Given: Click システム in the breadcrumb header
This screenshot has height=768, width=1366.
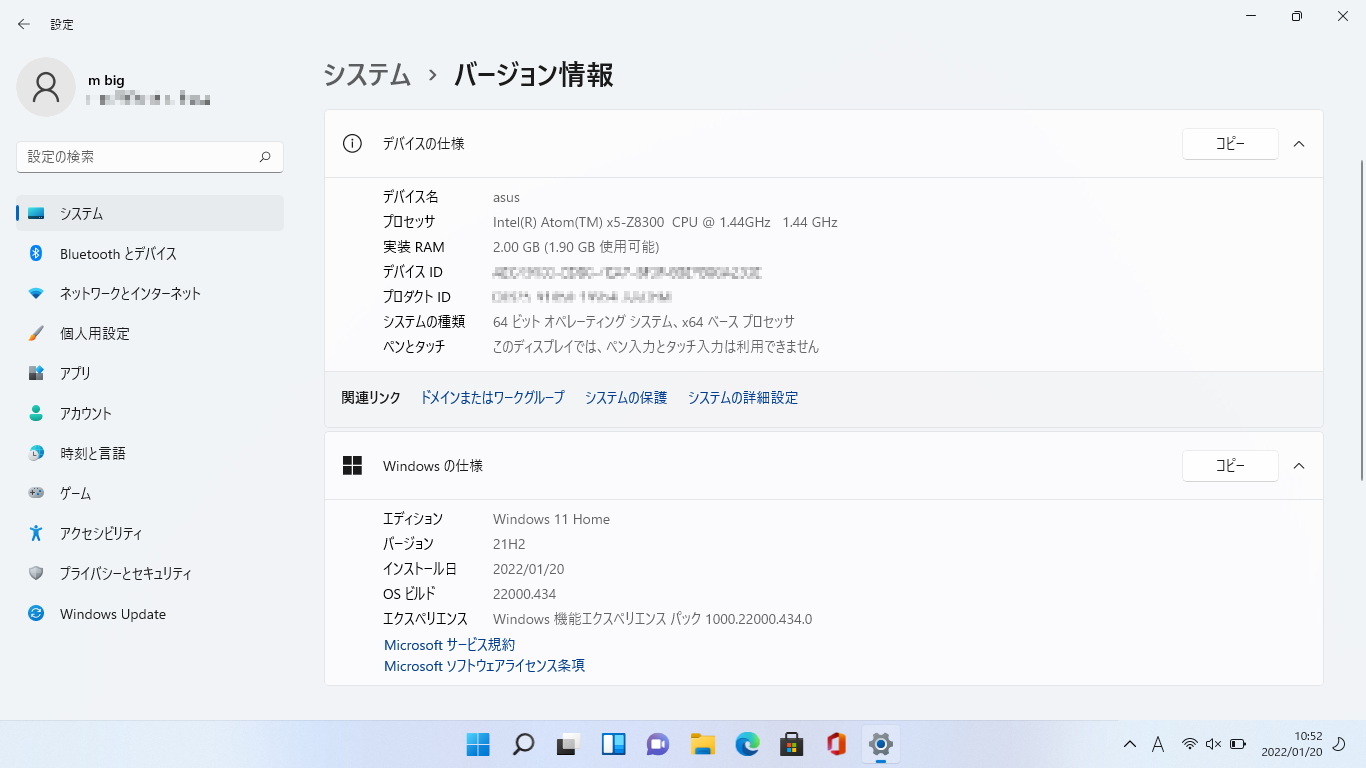Looking at the screenshot, I should click(367, 75).
